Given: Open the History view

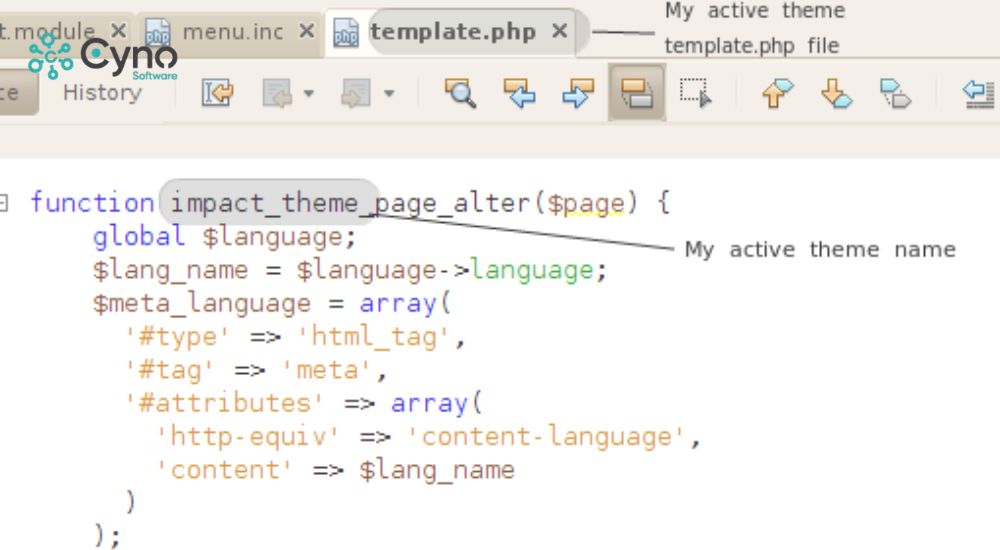Looking at the screenshot, I should [102, 93].
